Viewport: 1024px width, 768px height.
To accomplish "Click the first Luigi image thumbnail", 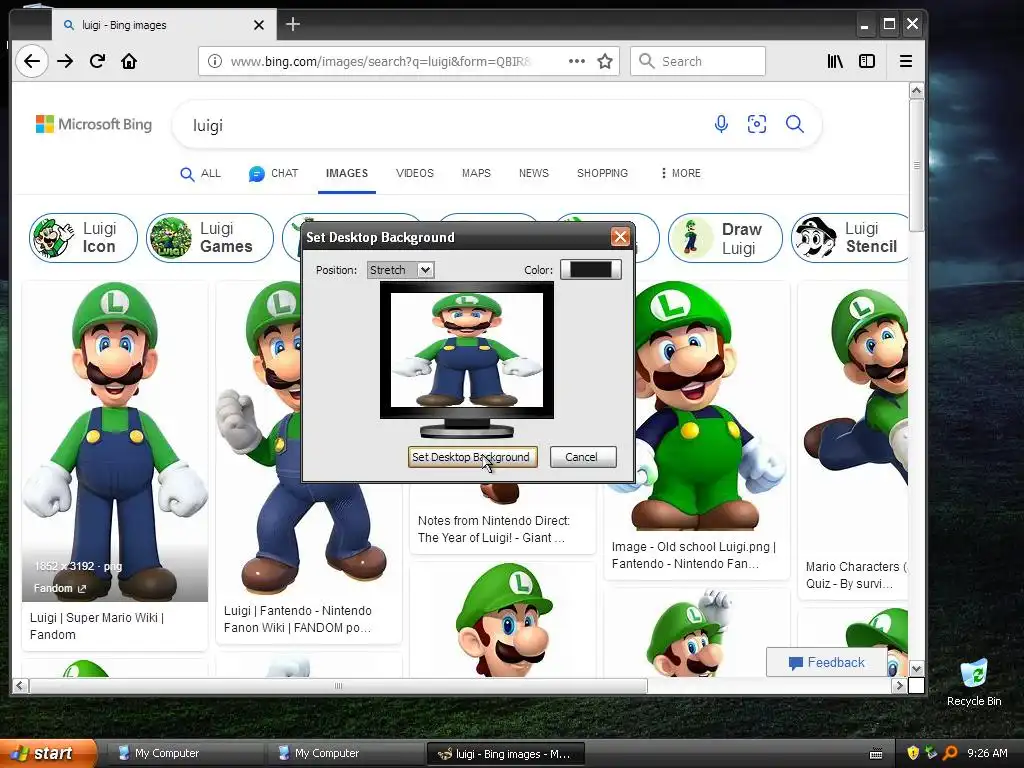I will (115, 441).
